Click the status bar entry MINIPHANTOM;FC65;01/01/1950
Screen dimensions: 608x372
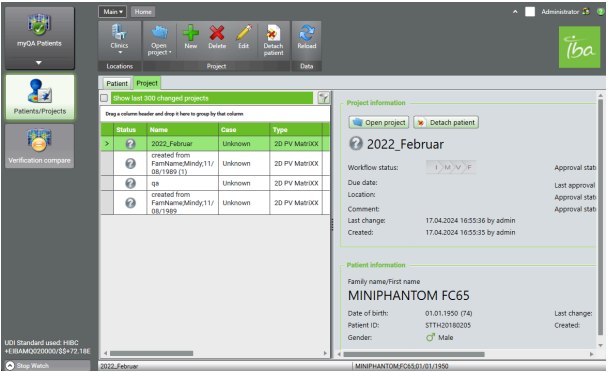(x=402, y=366)
